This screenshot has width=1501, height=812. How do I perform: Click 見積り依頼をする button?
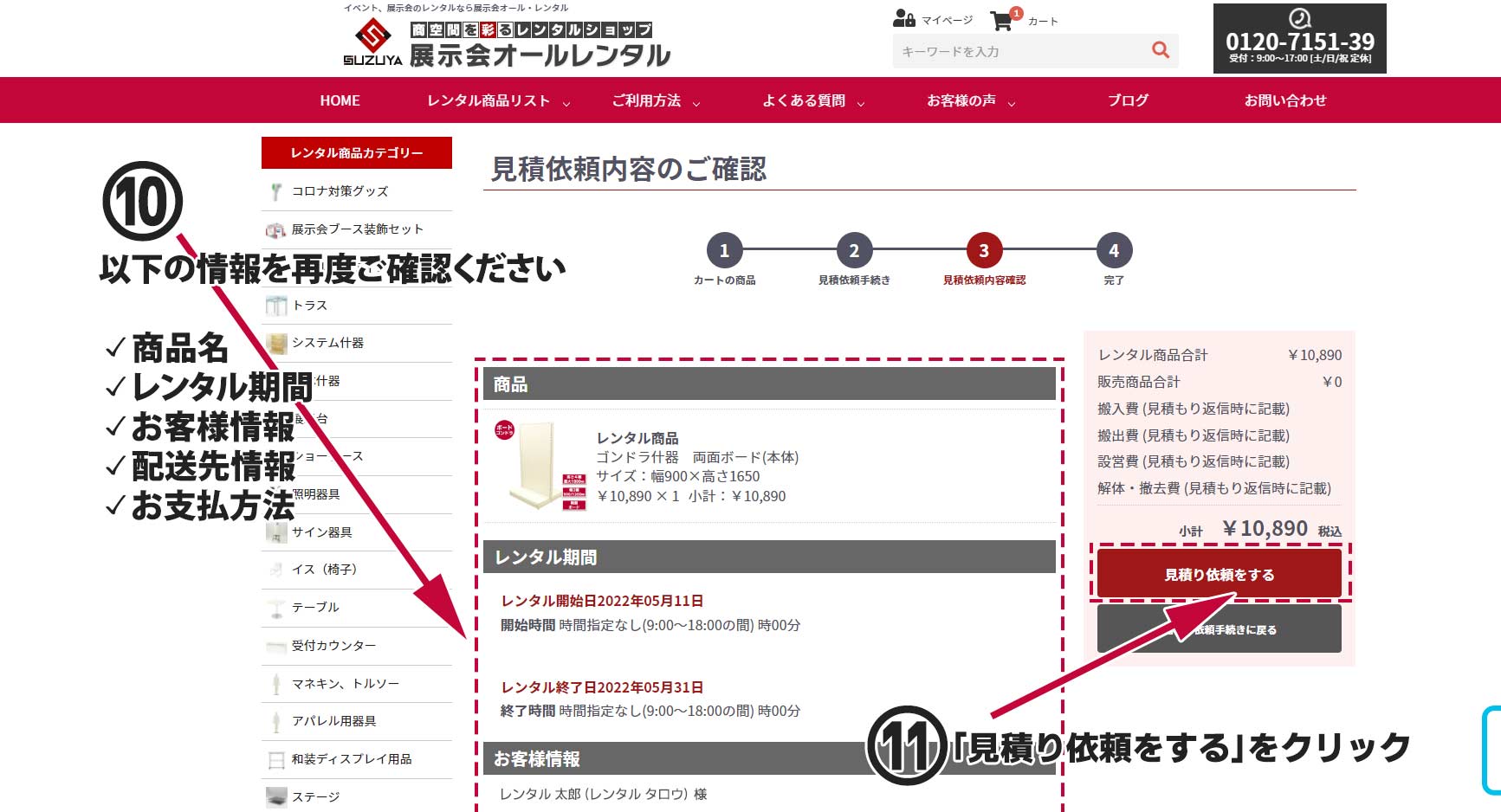click(1220, 573)
